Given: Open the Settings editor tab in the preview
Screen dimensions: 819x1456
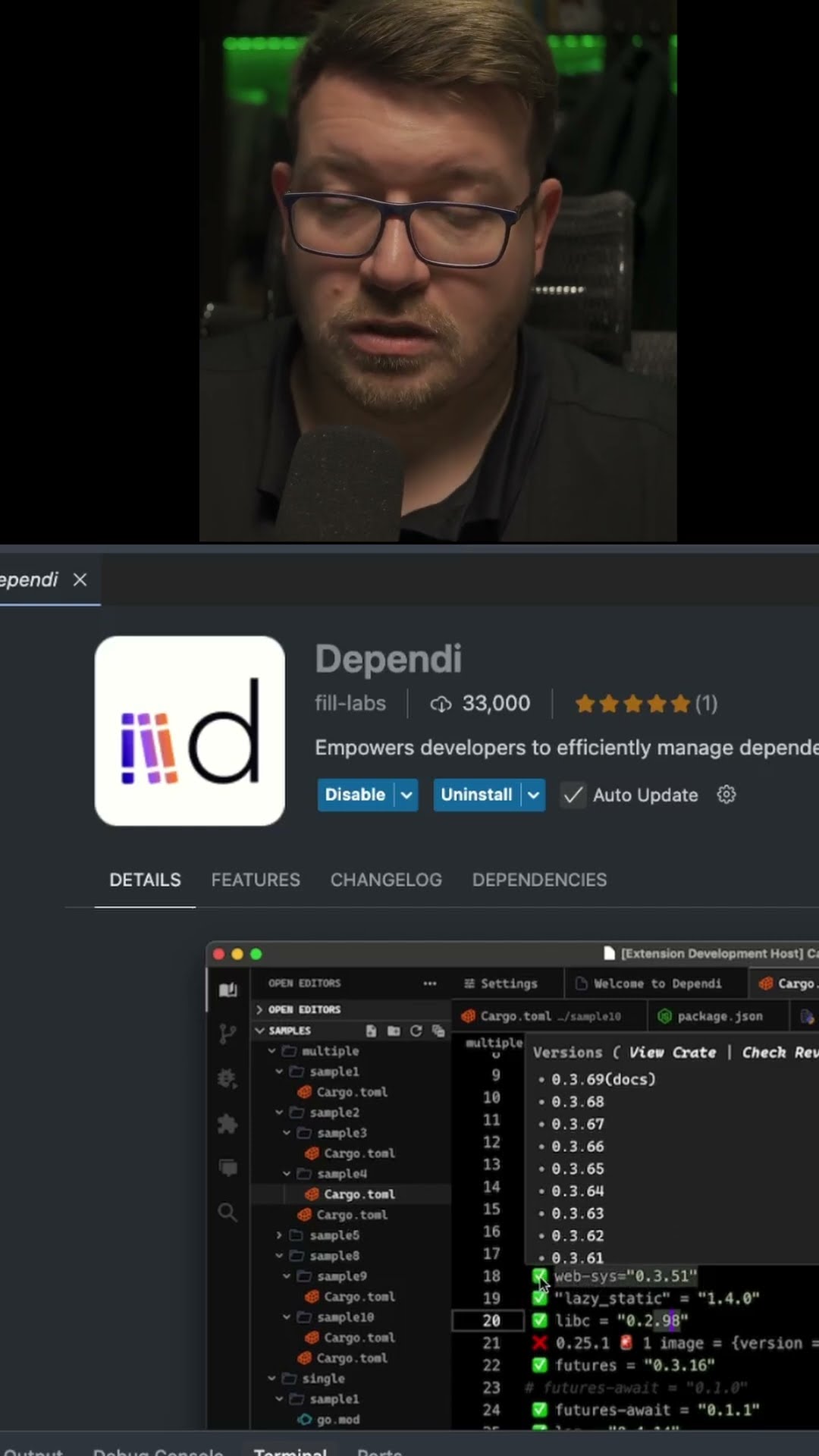Looking at the screenshot, I should tap(501, 984).
